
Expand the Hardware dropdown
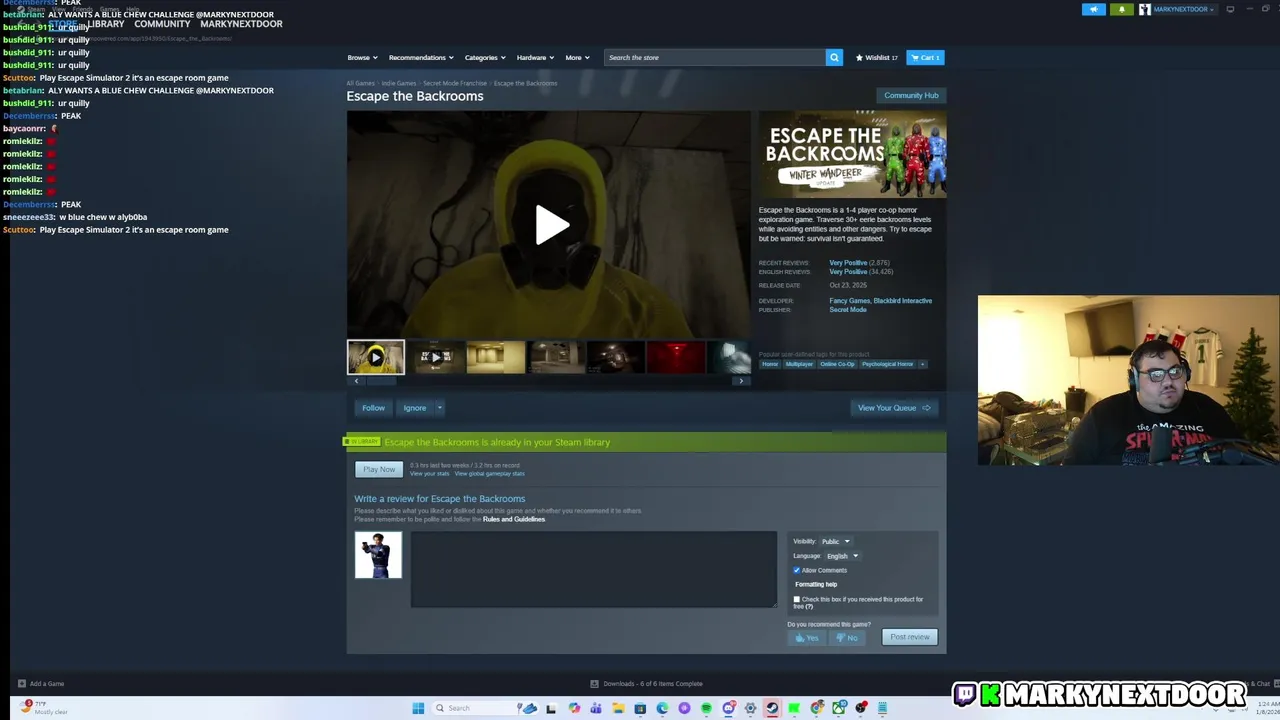535,57
